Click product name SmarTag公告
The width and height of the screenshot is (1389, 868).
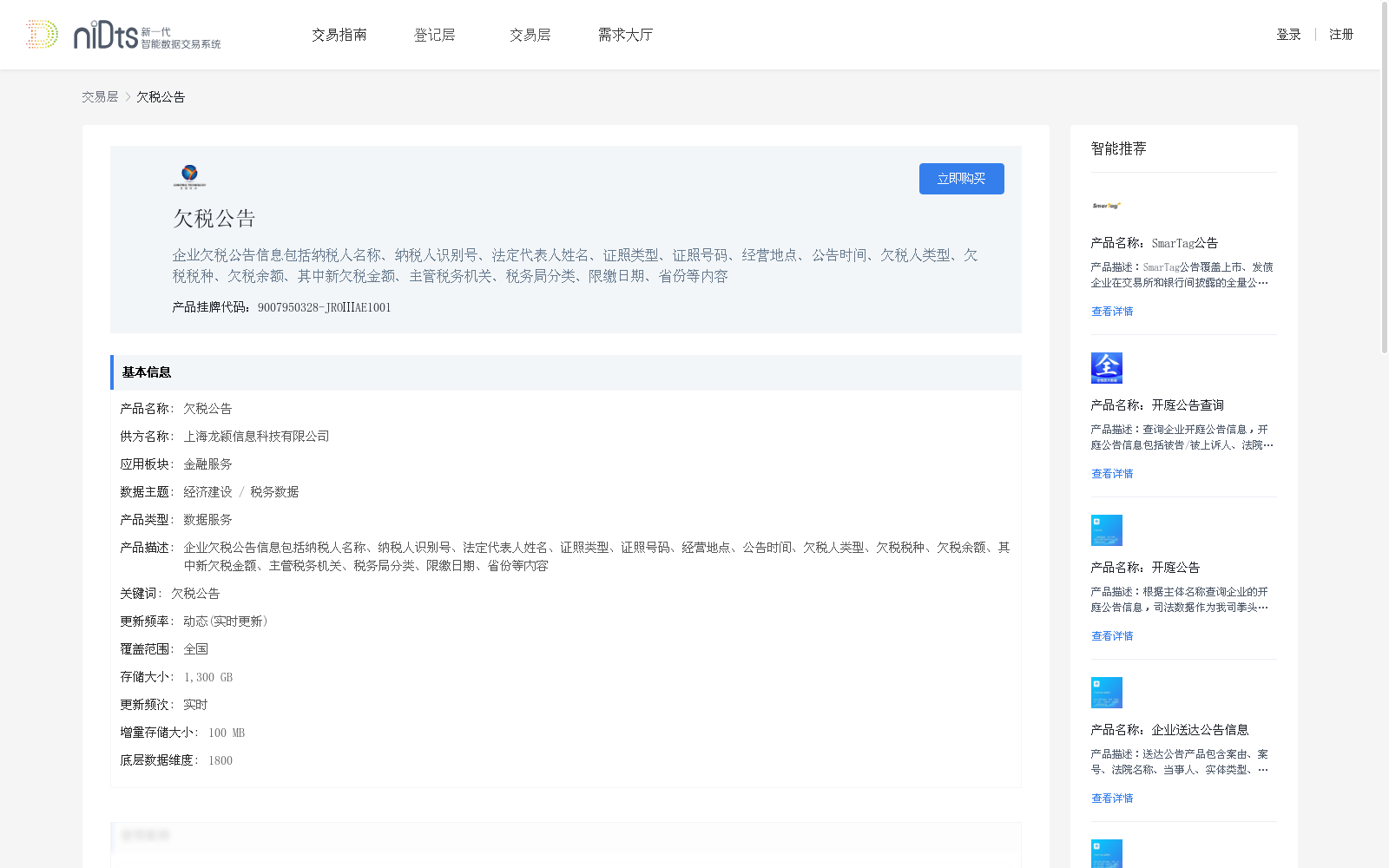[x=1185, y=243]
